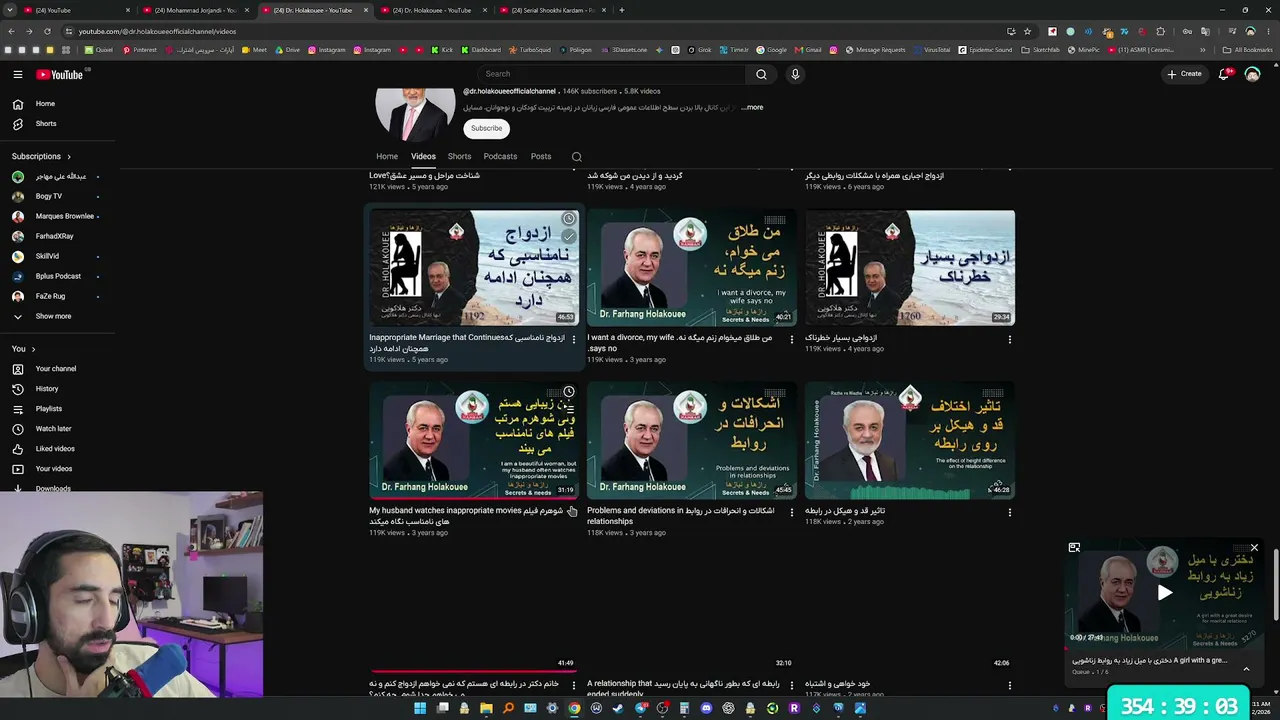Screen dimensions: 1280x720
Task: Expand the Subscriptions section
Action: click(41, 157)
